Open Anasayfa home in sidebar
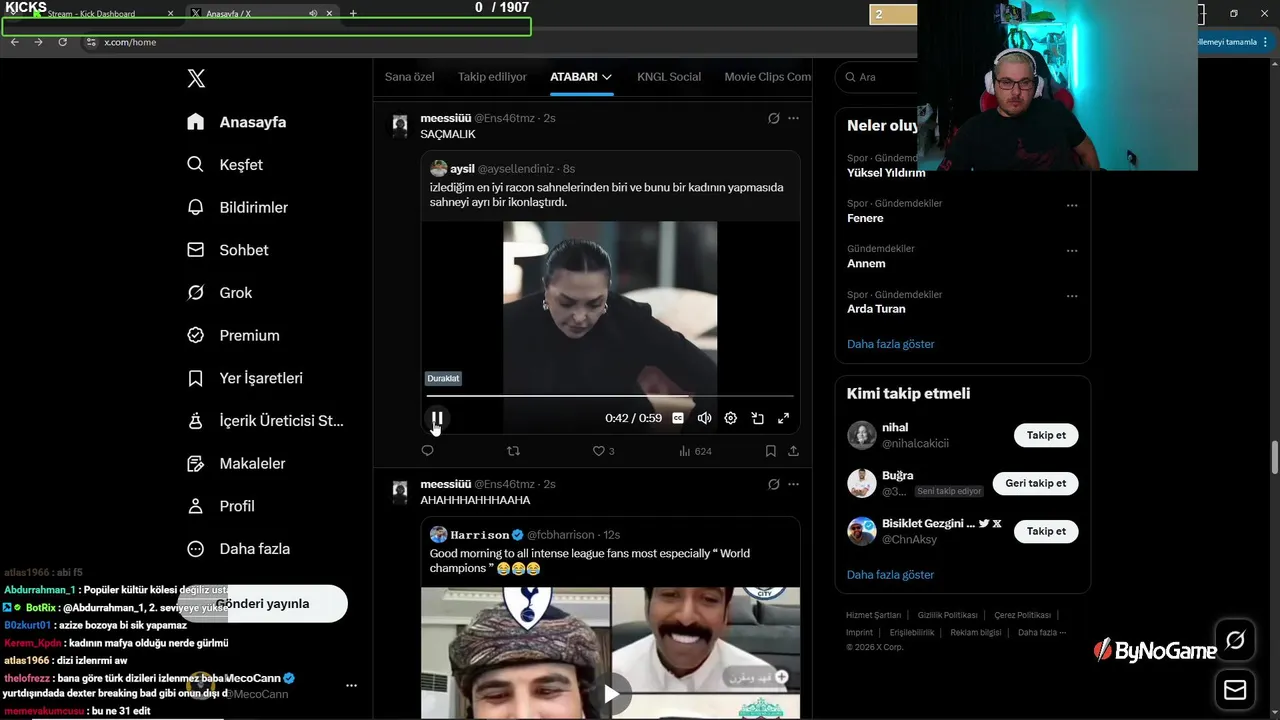This screenshot has height=720, width=1280. coord(237,122)
